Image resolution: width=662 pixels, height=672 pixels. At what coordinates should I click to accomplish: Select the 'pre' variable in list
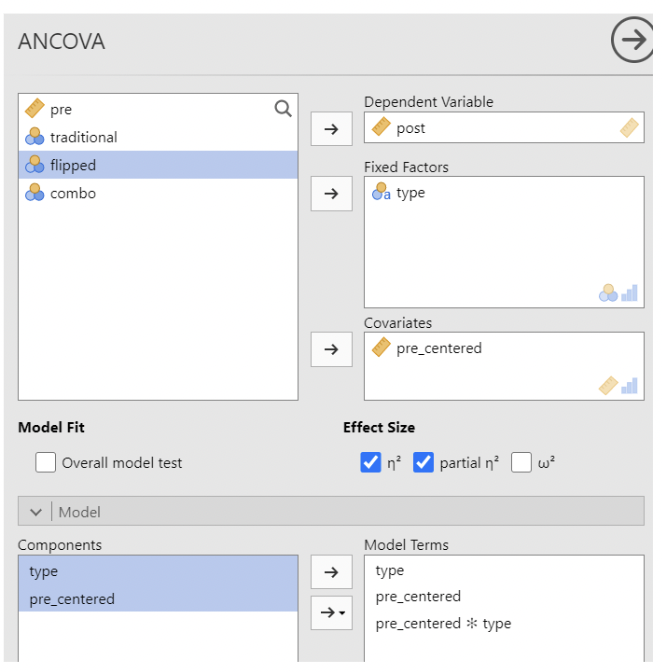(61, 110)
